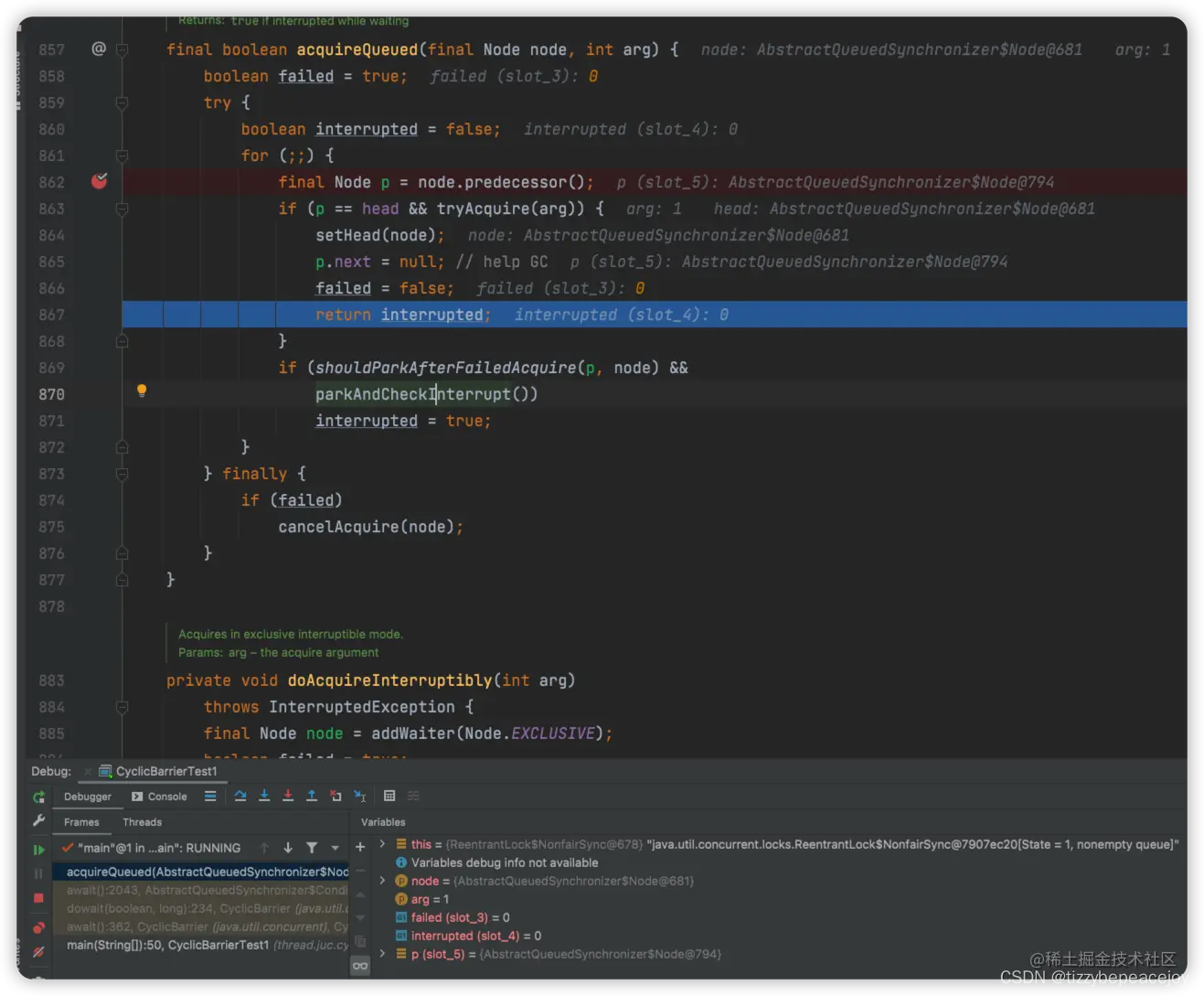Click the Step Into icon

click(264, 797)
